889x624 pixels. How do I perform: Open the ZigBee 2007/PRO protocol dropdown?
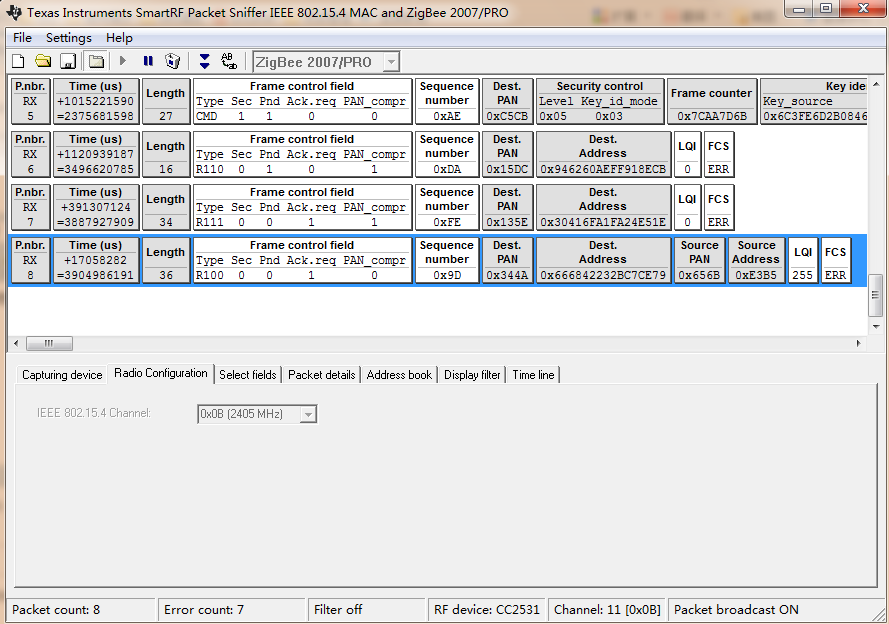tap(391, 62)
